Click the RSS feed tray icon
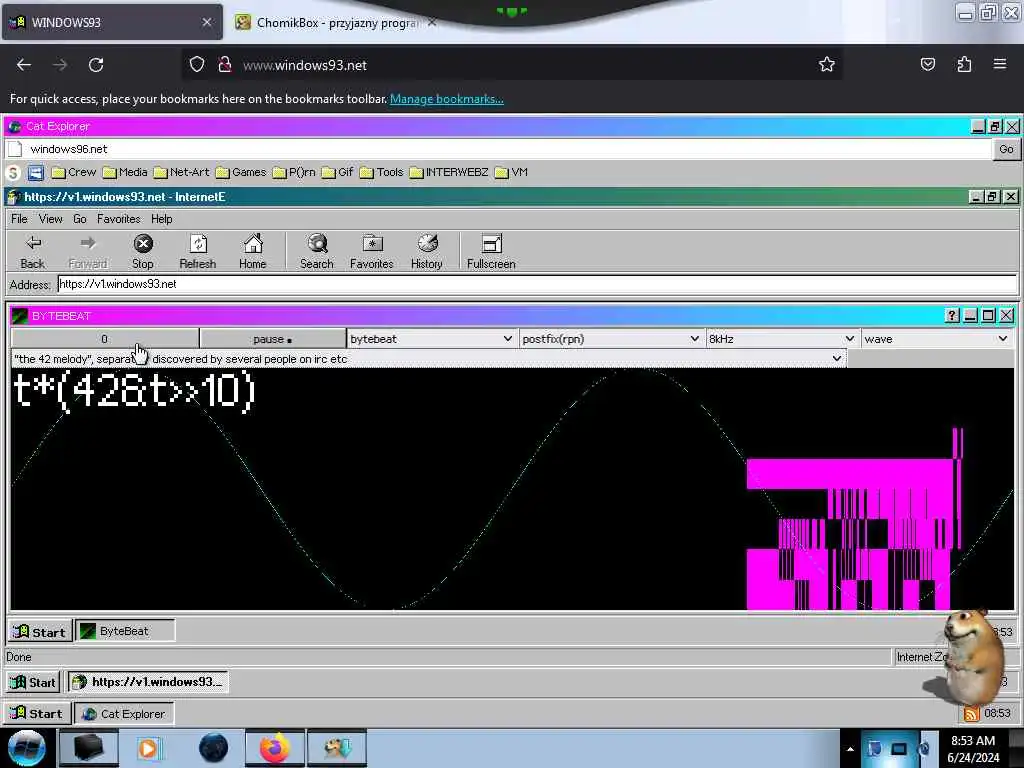1024x768 pixels. pyautogui.click(x=971, y=714)
